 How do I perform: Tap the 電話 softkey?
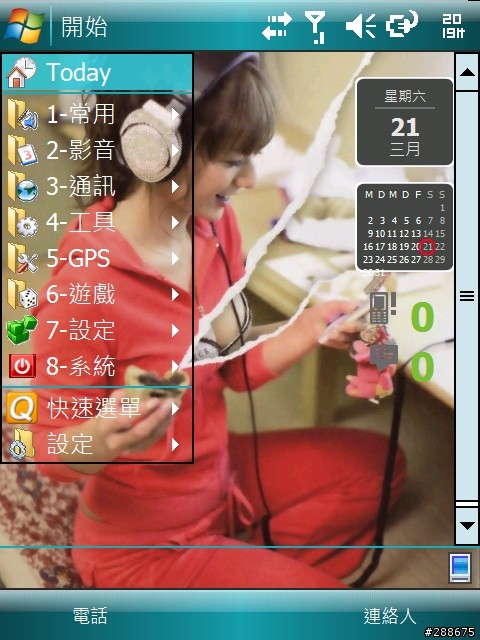[90, 615]
